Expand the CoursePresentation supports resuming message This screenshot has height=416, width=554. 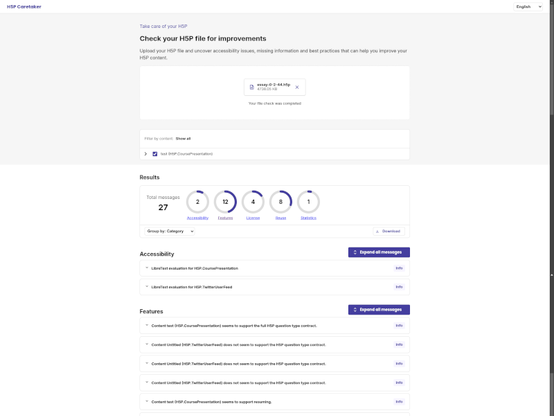275,402
